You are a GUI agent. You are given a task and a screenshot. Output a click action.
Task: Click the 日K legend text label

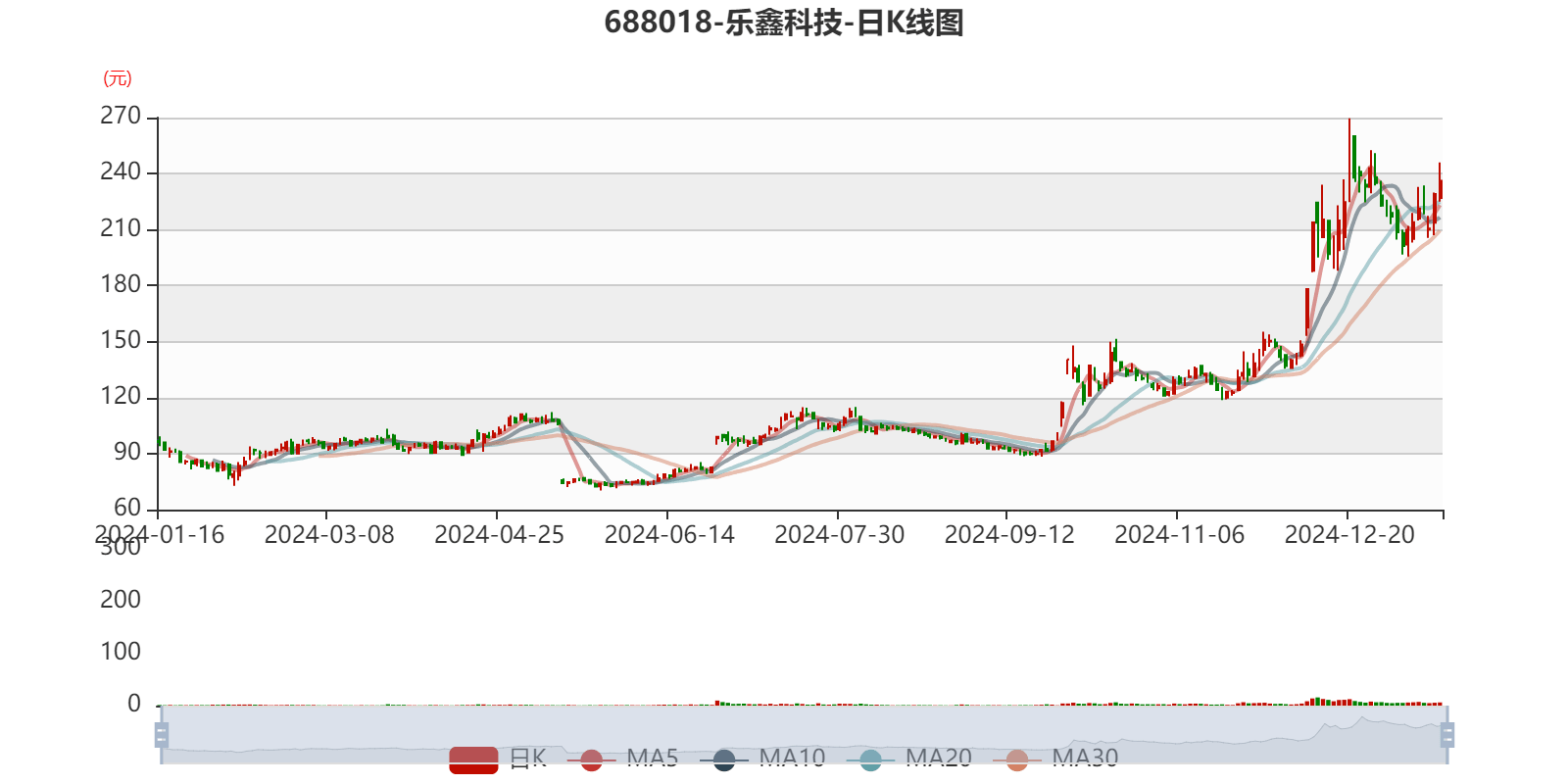(527, 758)
